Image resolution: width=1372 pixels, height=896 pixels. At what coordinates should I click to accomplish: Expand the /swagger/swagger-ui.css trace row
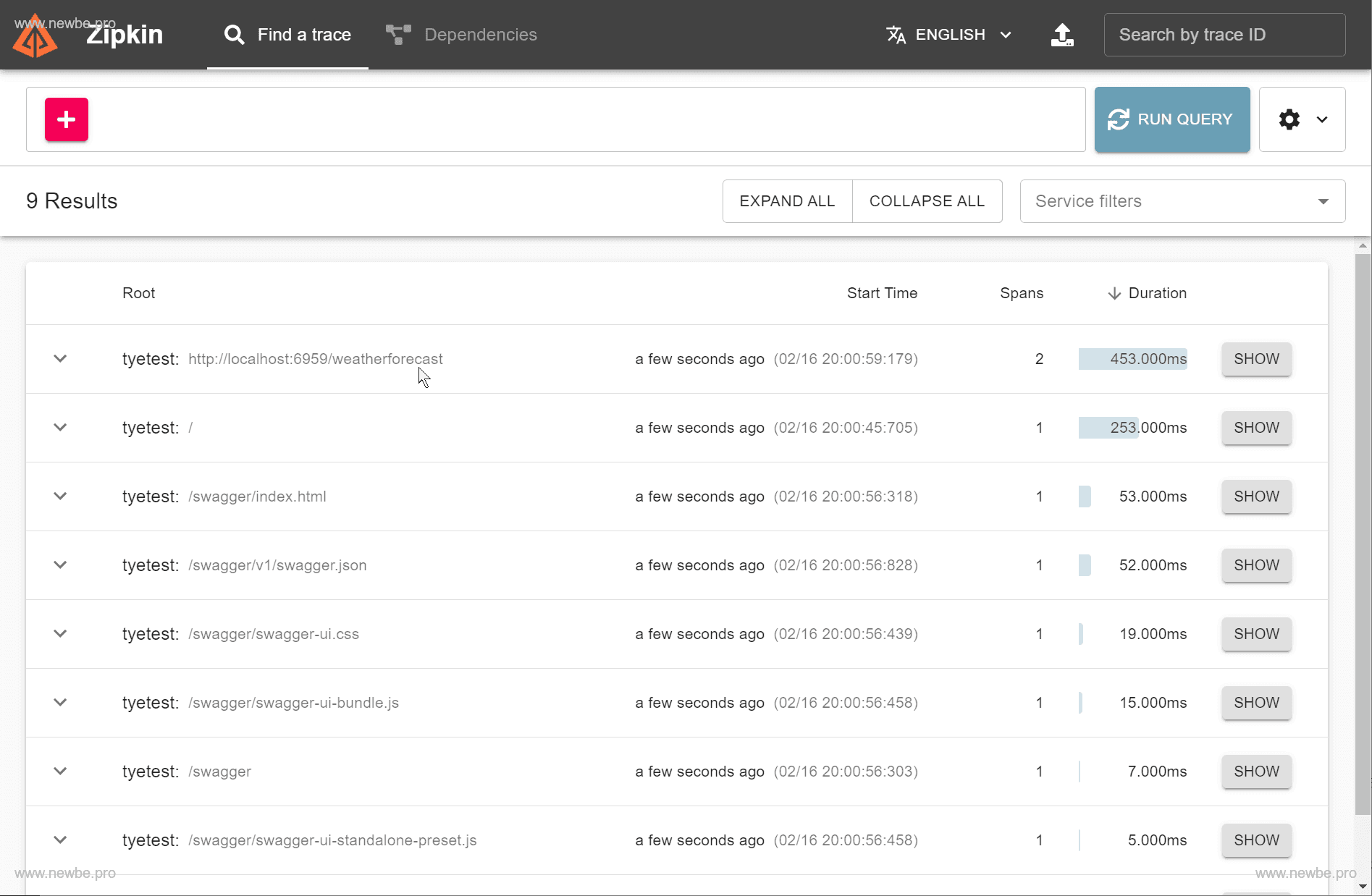[x=60, y=634]
